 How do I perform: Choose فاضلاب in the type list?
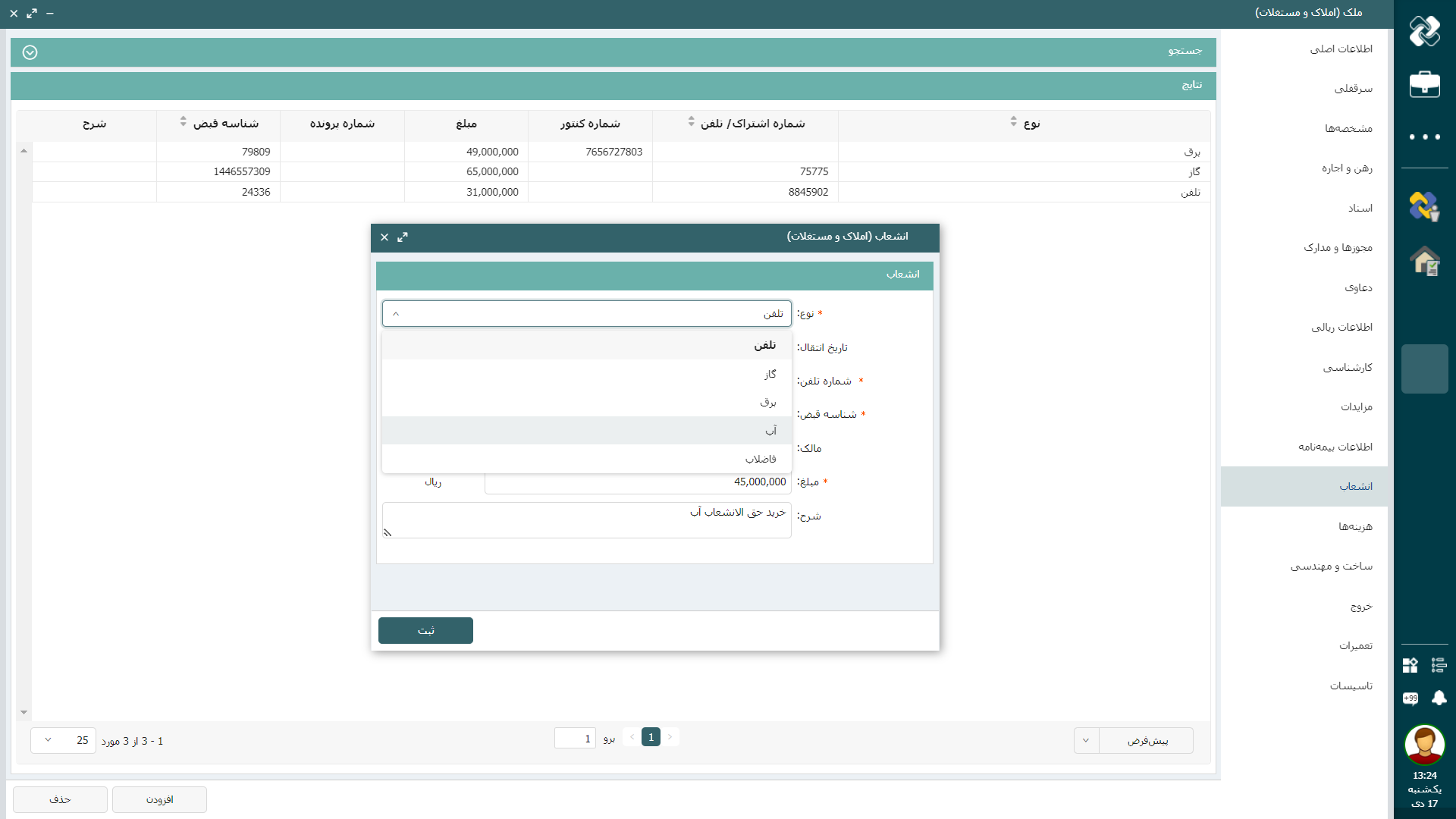(x=586, y=459)
